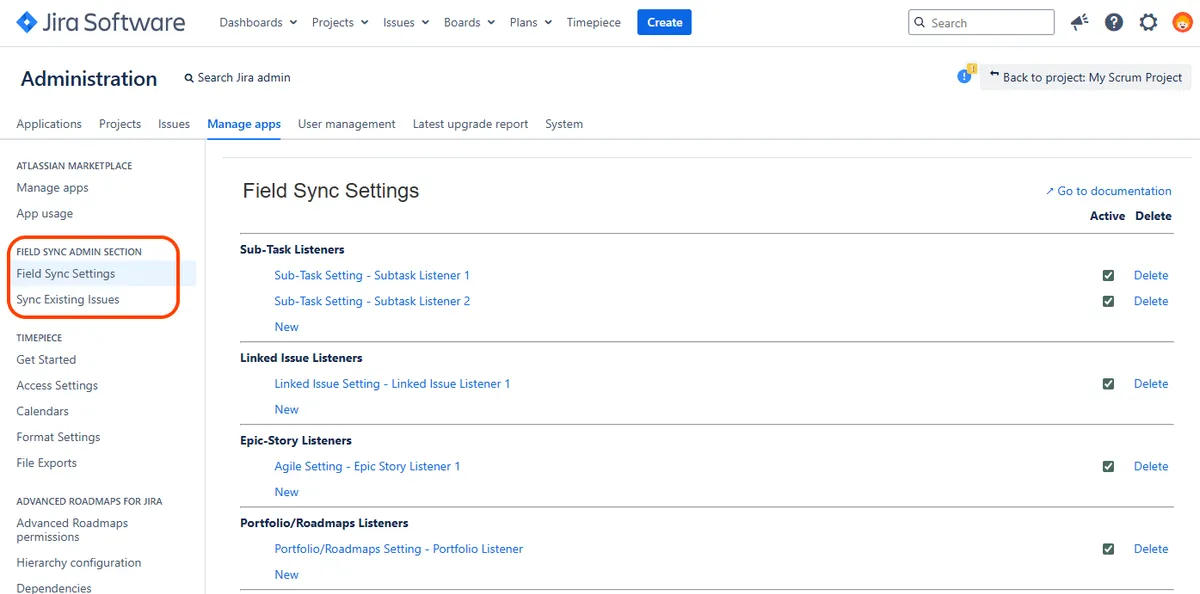
Task: Toggle Active for Portfolio Listener
Action: 1108,549
